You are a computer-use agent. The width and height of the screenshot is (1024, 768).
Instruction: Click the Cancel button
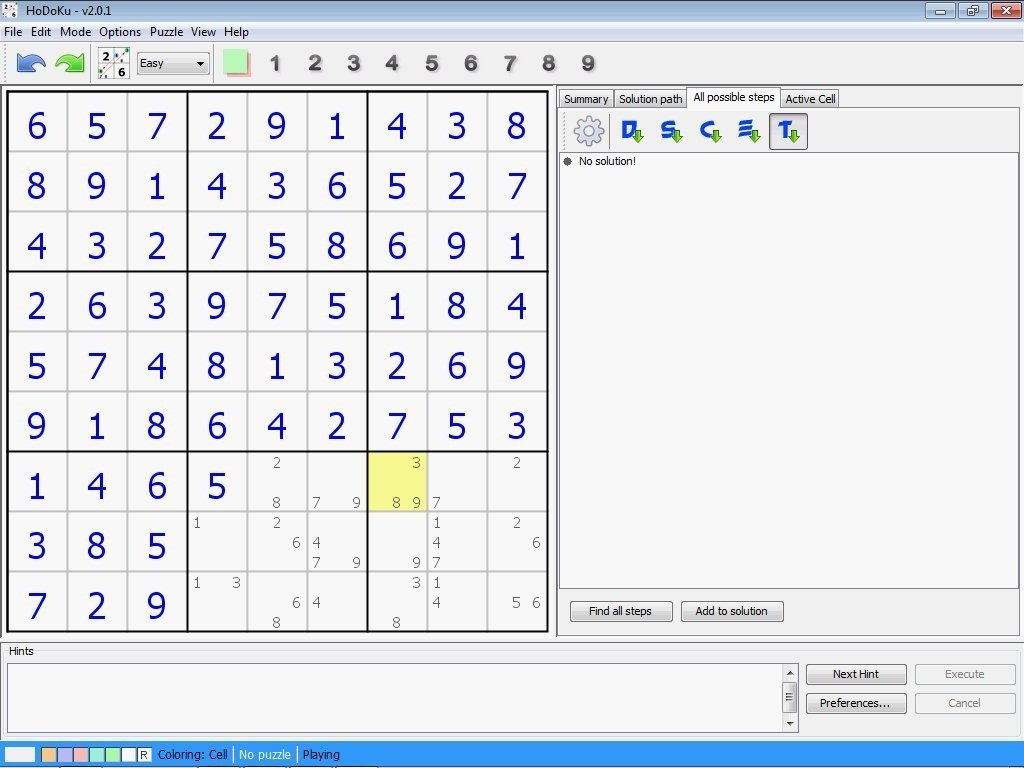pyautogui.click(x=965, y=703)
